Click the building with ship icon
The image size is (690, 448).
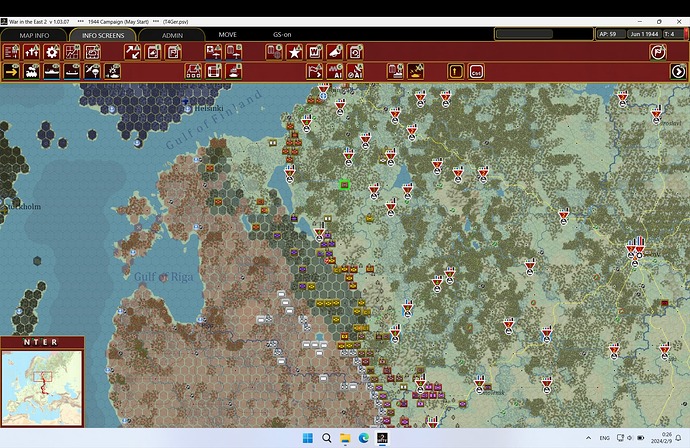pos(395,71)
